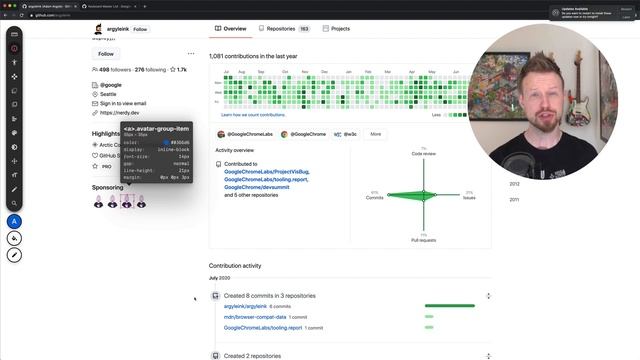Collapse the Created 8 commits section
This screenshot has height=360, width=640.
coord(488,296)
